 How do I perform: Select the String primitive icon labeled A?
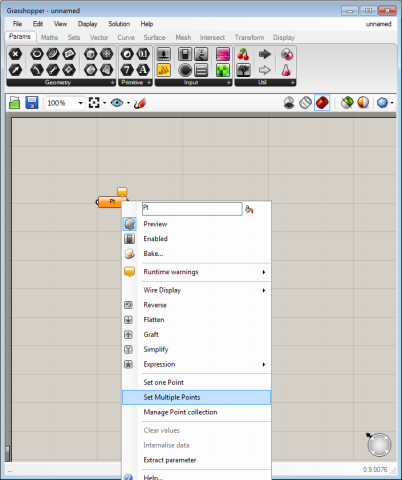[x=143, y=70]
